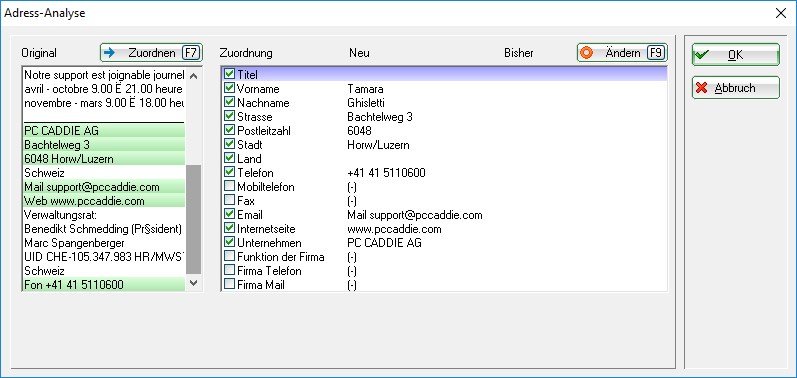The height and width of the screenshot is (378, 797).
Task: Select the 'Bachtelweg 3' line in Original
Action: tap(104, 145)
